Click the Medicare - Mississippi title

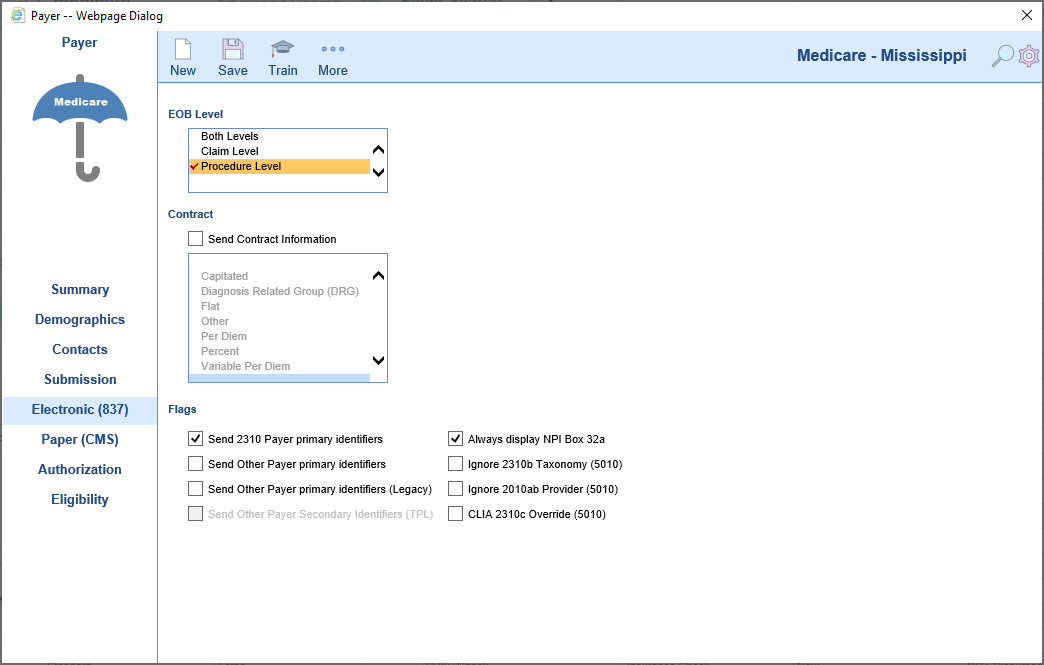tap(882, 55)
